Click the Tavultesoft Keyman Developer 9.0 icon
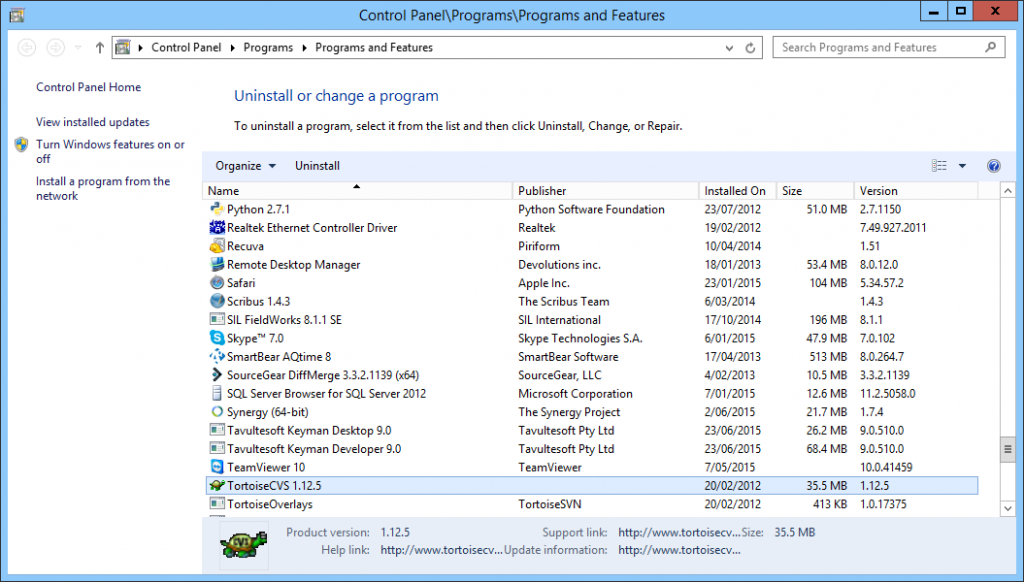 [217, 449]
